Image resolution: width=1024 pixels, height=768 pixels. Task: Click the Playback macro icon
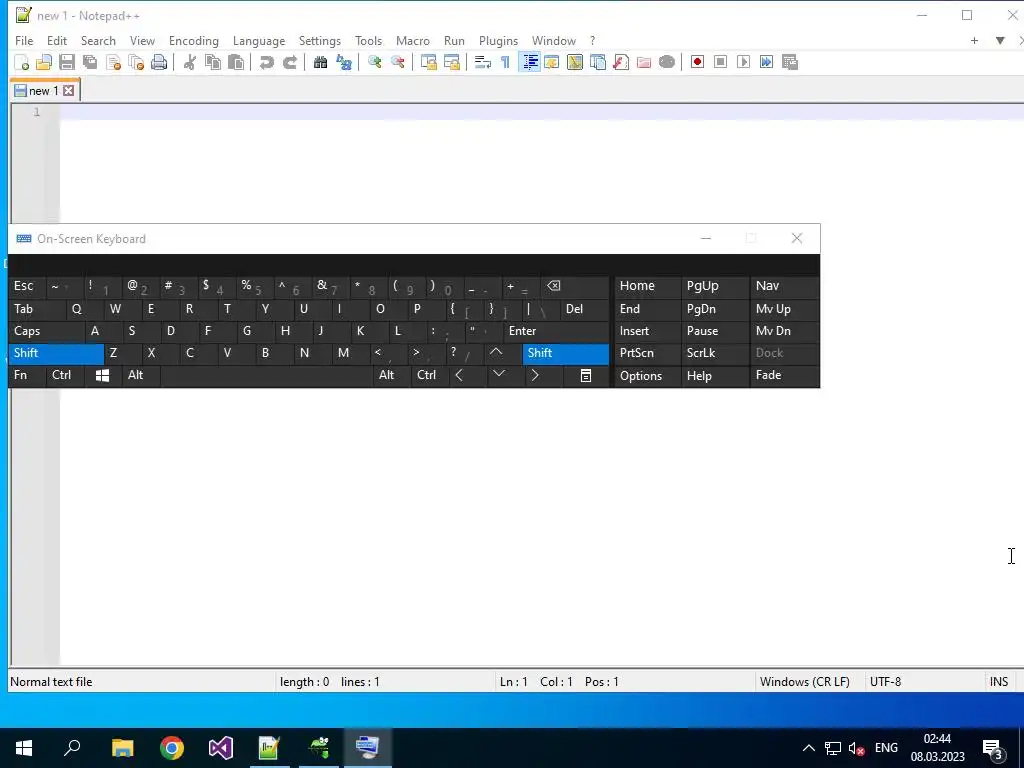coord(743,62)
